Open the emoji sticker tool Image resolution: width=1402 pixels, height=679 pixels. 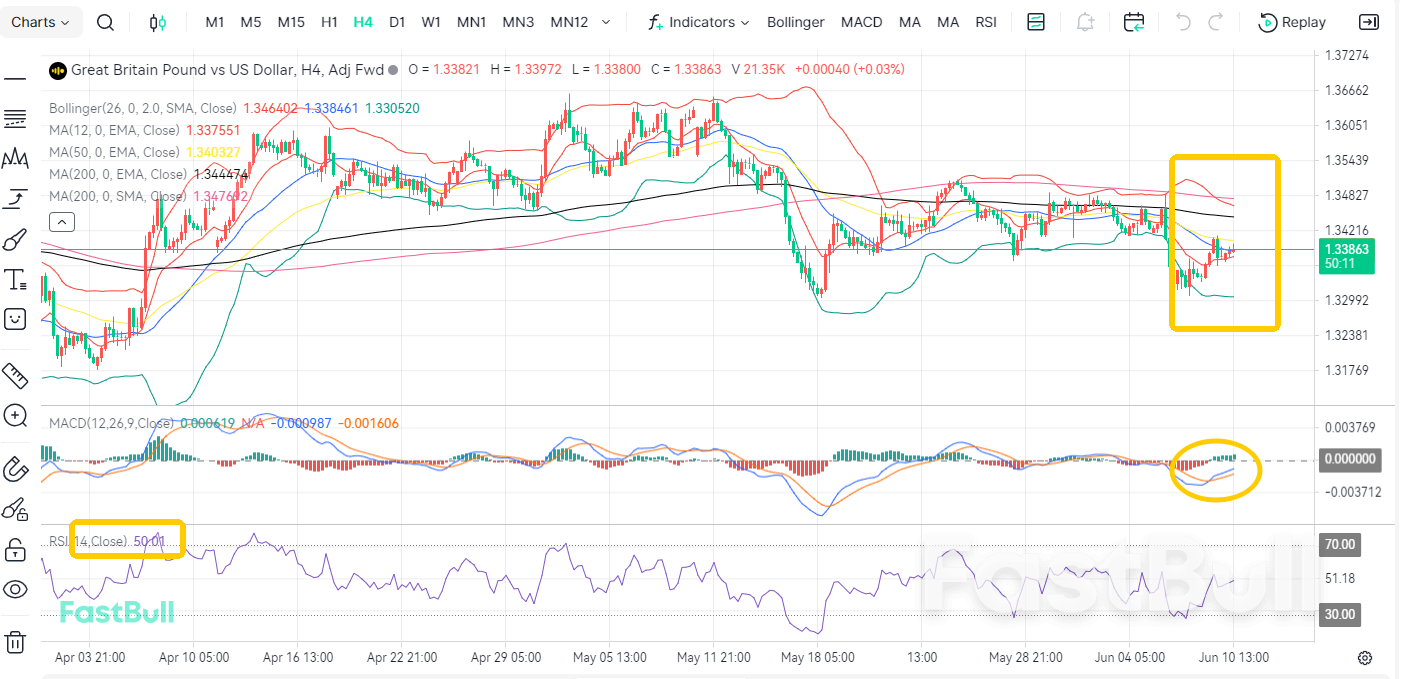tap(15, 319)
